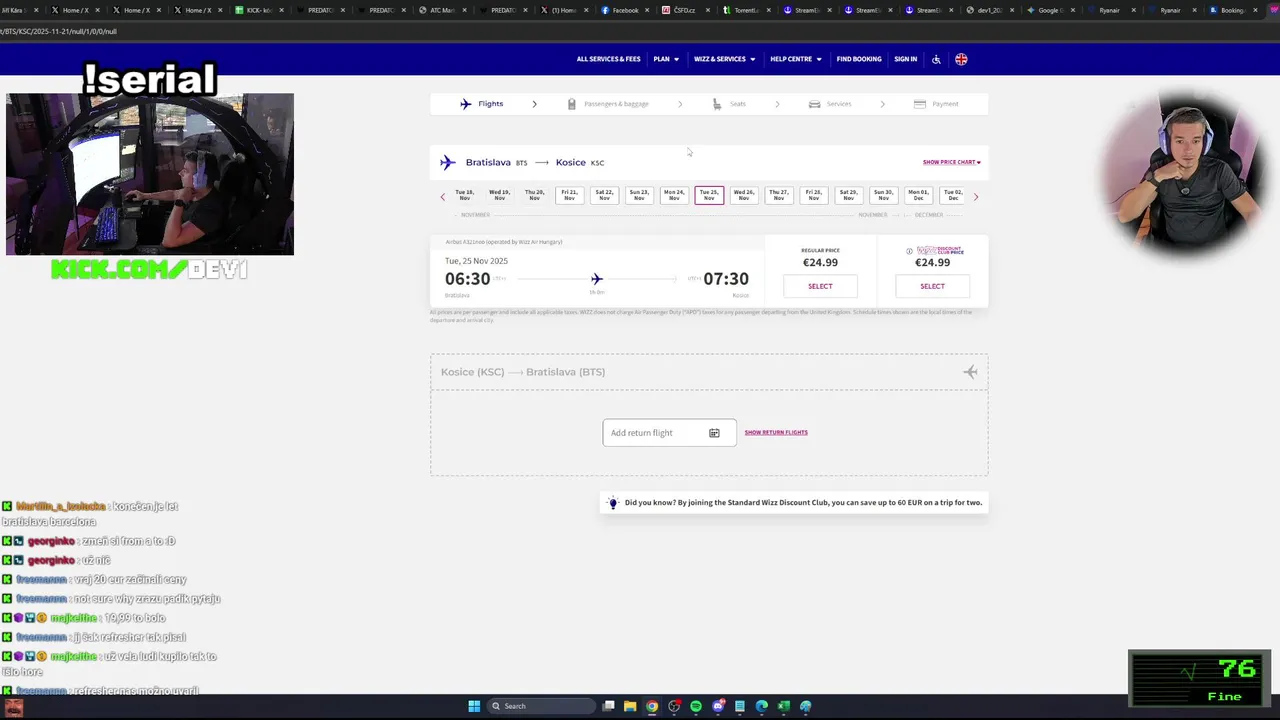Viewport: 1280px width, 720px height.
Task: Click the lightbulb icon in the Did you know tip
Action: coord(613,503)
